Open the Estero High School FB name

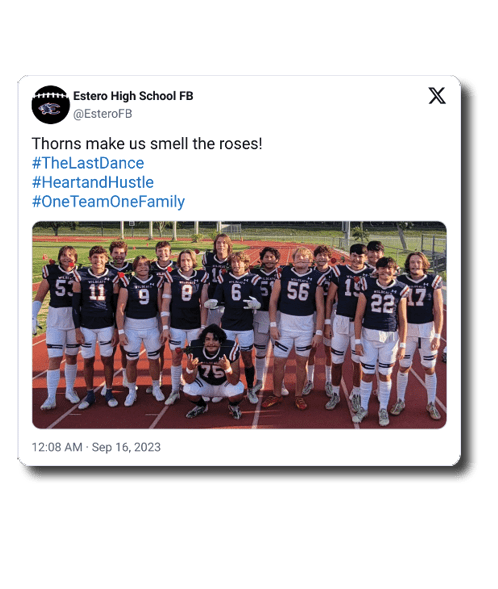pyautogui.click(x=133, y=96)
